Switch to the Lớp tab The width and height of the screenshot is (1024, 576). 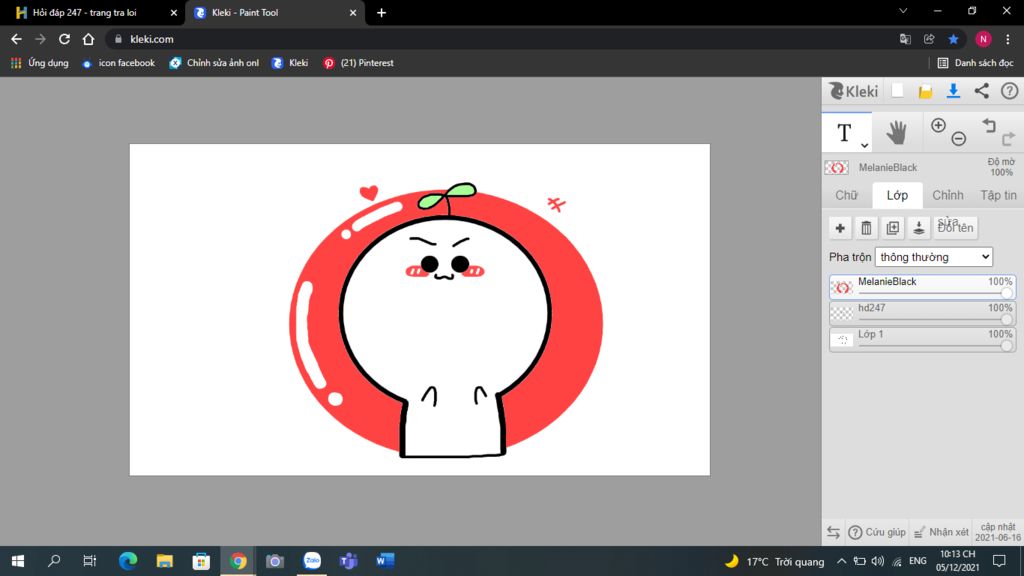(x=897, y=195)
